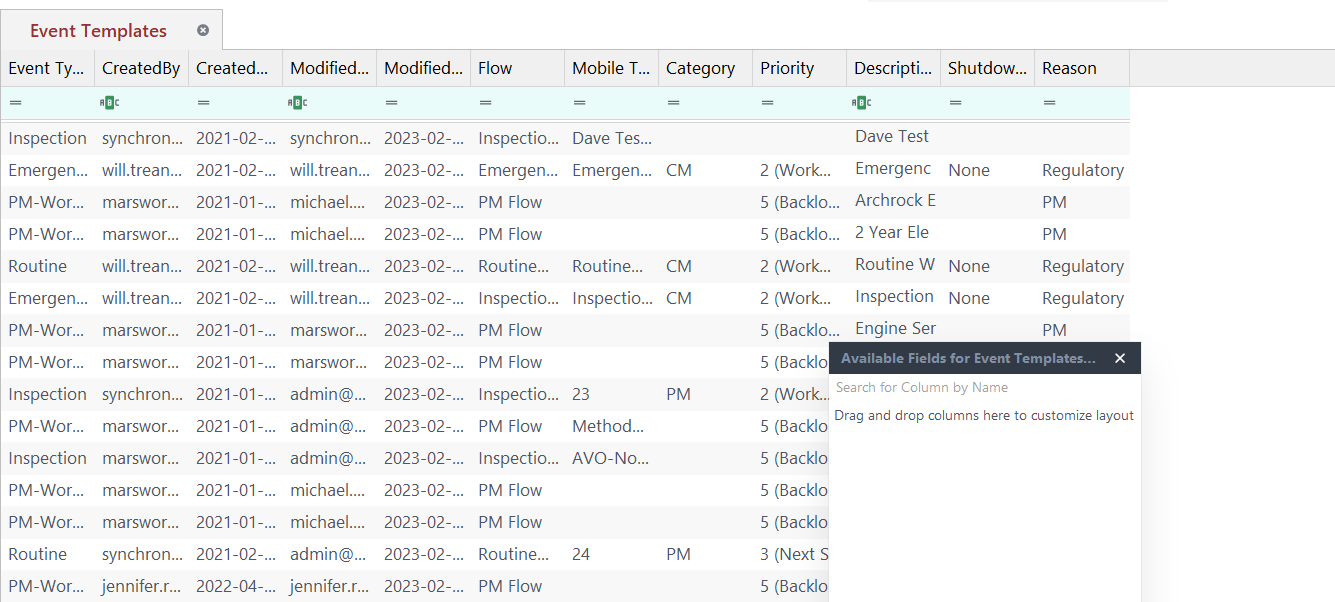Sort by the Reason column header
The image size is (1335, 602).
(x=1081, y=68)
